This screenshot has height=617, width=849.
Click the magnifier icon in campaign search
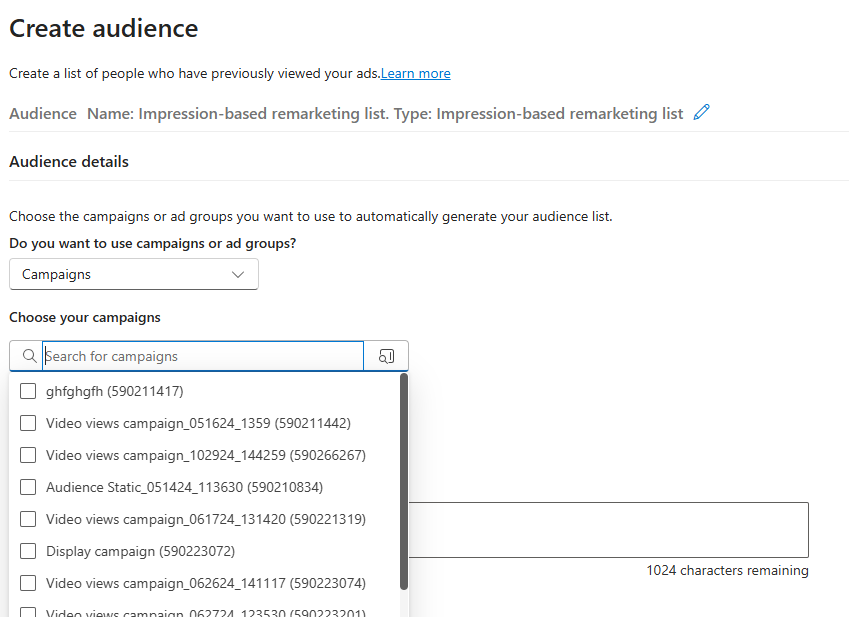click(29, 356)
